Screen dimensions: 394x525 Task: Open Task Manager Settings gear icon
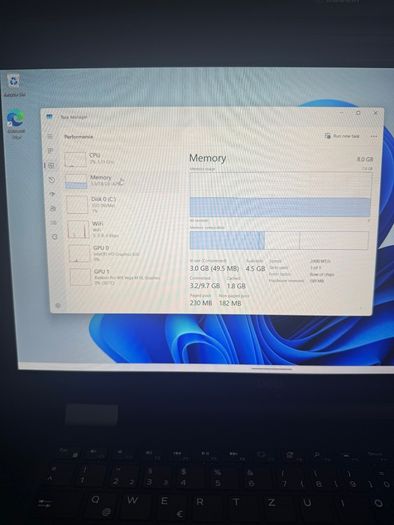pyautogui.click(x=58, y=305)
